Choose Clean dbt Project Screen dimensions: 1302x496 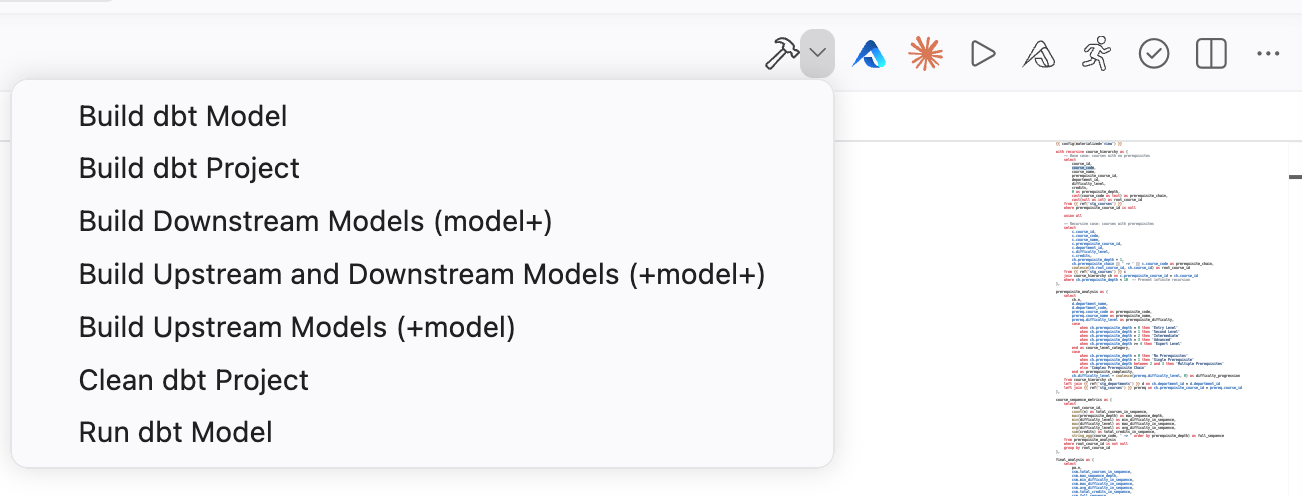194,380
